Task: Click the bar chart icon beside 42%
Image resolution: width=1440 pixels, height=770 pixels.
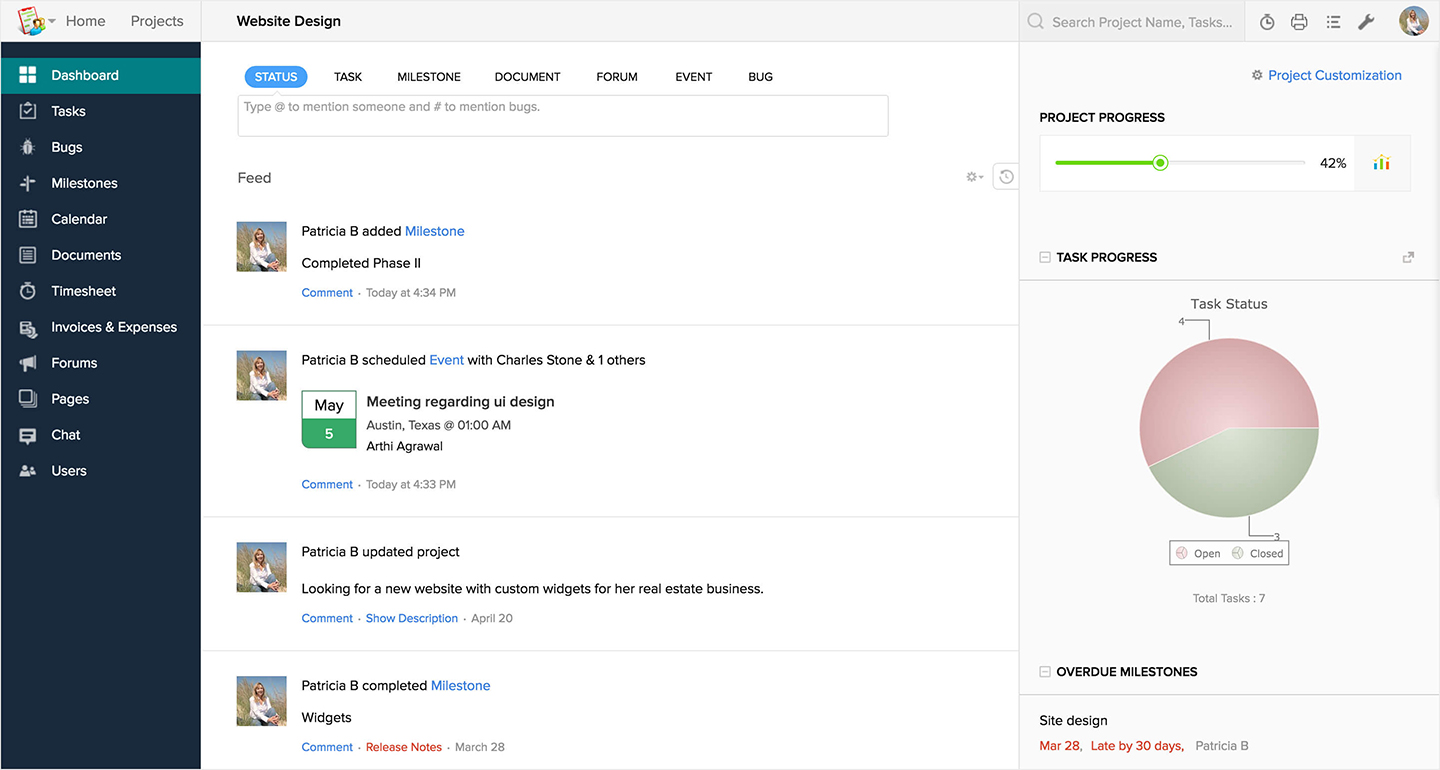Action: (x=1381, y=163)
